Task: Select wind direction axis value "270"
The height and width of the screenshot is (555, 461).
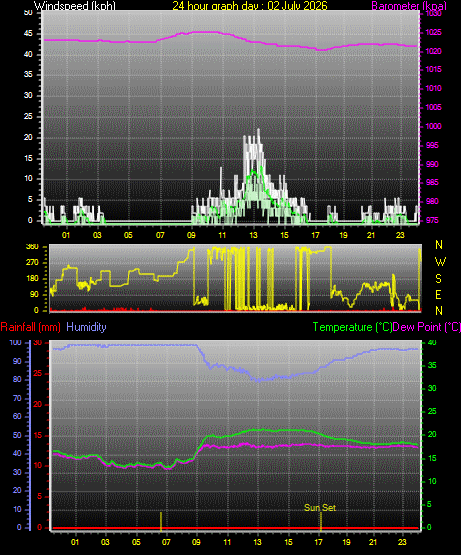Action: point(32,263)
